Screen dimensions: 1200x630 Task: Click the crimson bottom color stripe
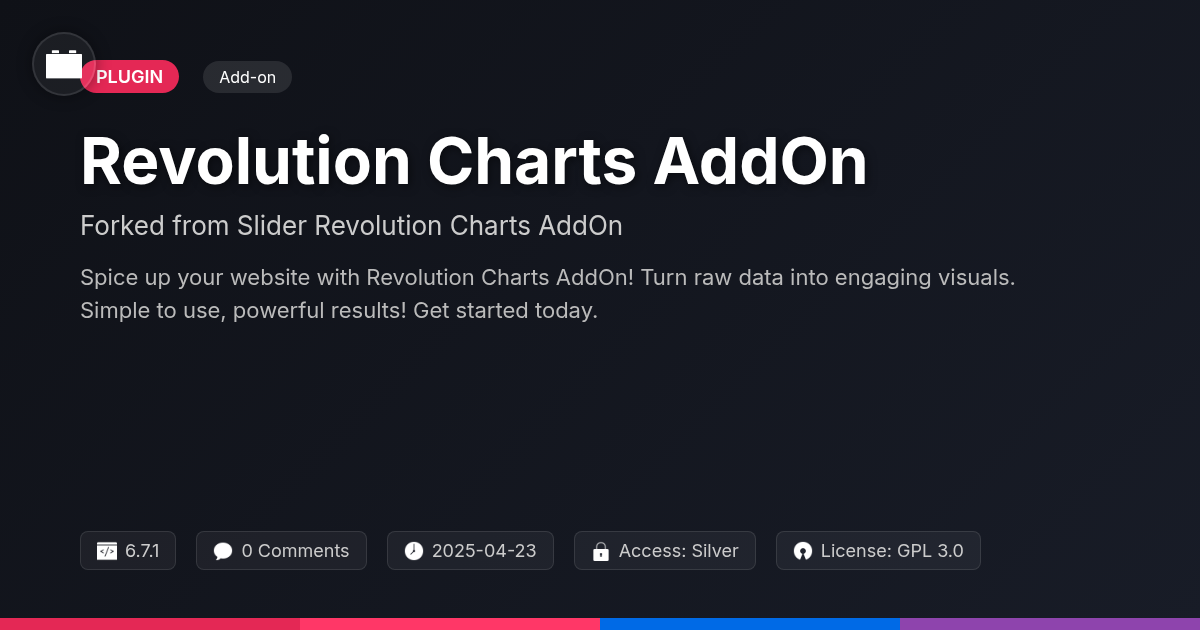(150, 624)
